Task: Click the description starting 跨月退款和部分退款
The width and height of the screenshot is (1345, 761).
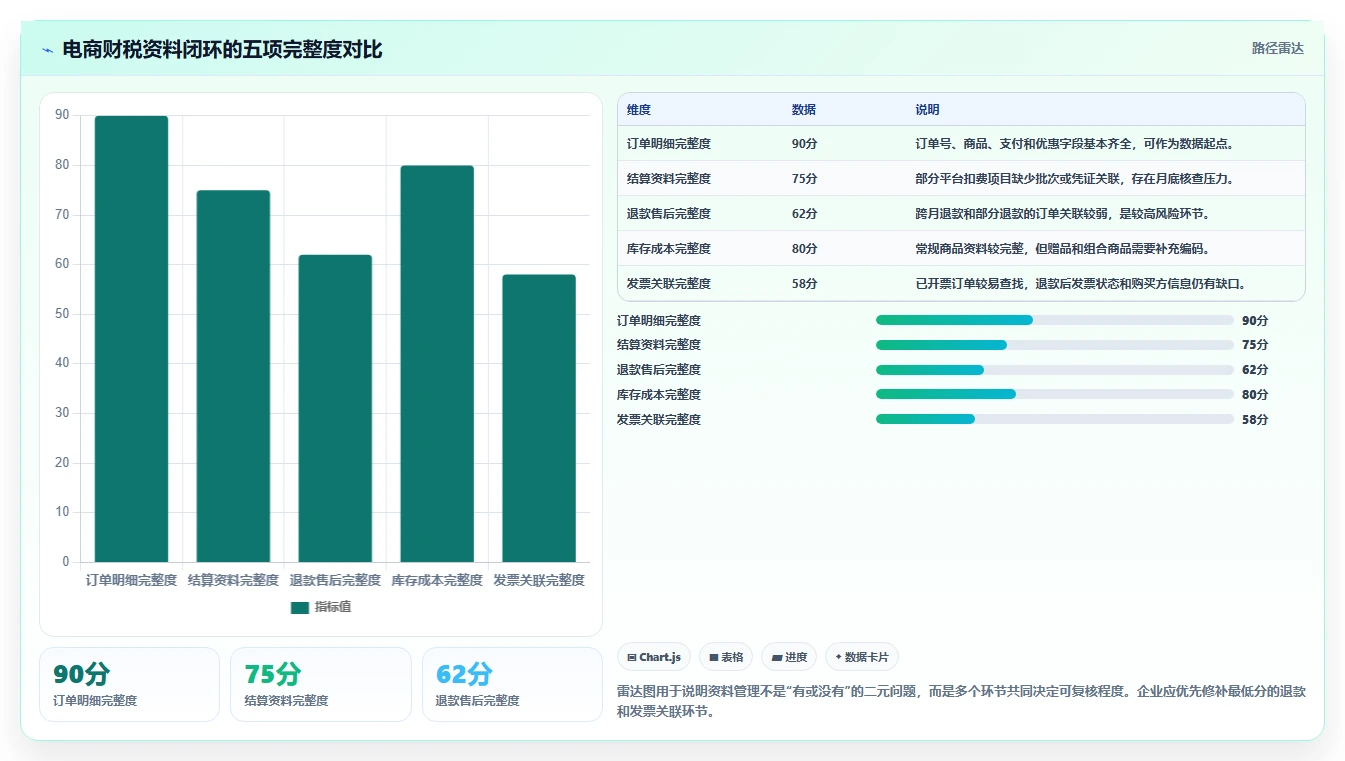Action: pyautogui.click(x=1063, y=214)
